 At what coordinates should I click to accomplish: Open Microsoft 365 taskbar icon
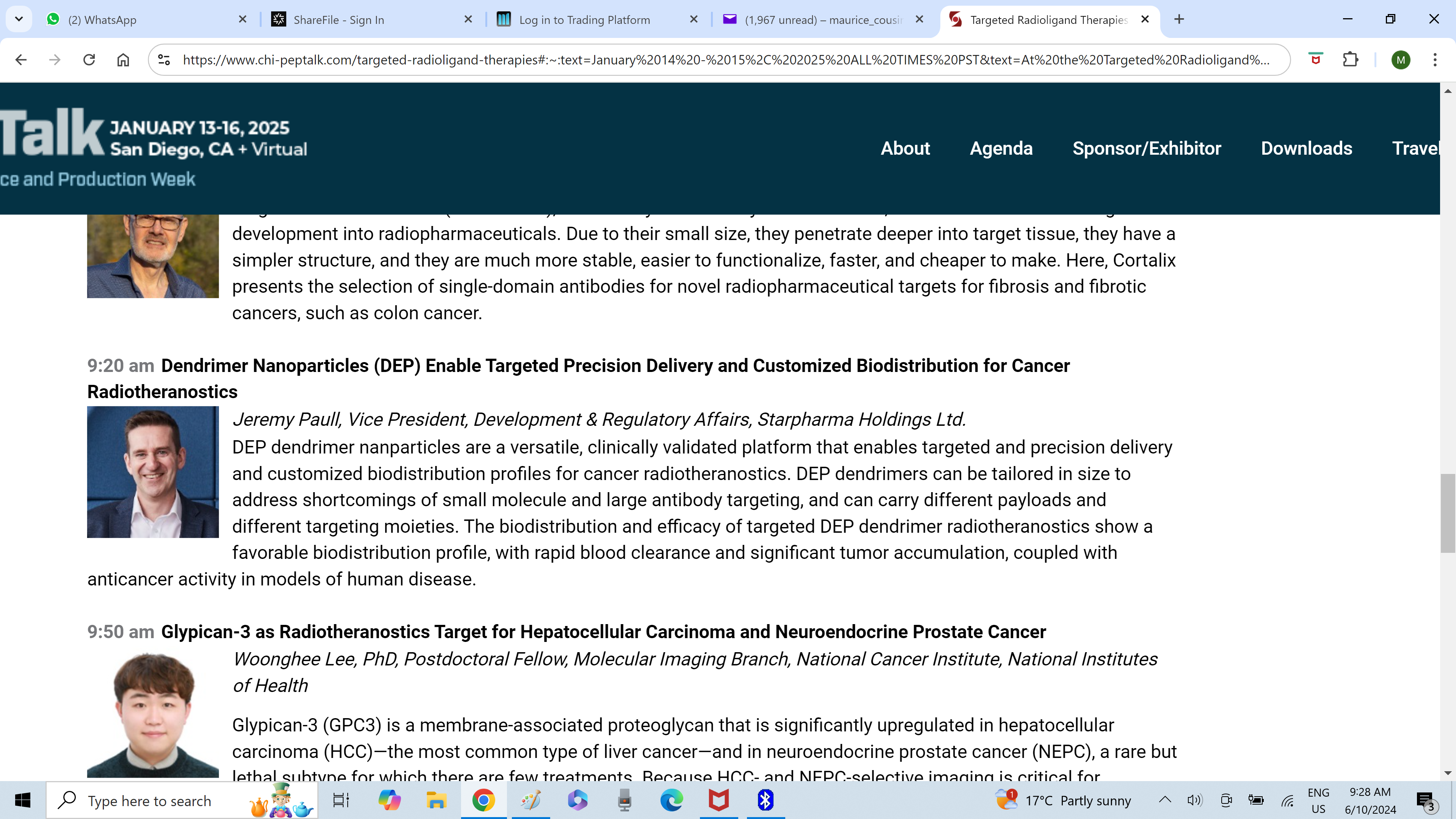click(x=577, y=800)
